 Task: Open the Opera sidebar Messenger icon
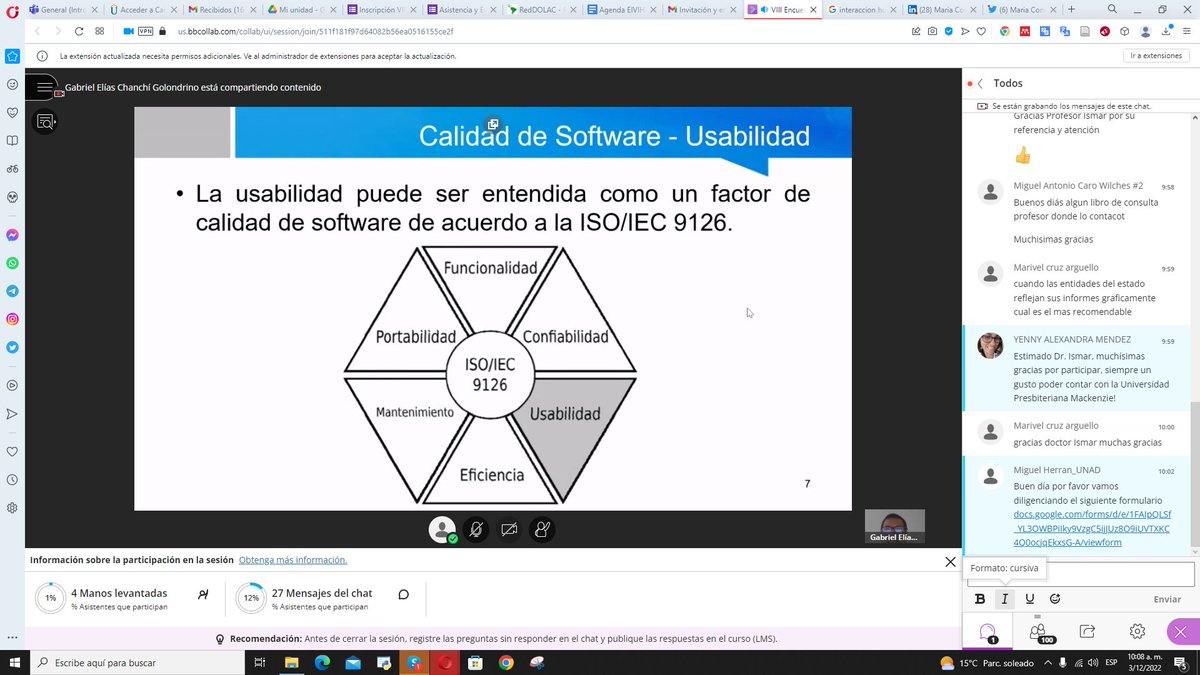point(12,236)
